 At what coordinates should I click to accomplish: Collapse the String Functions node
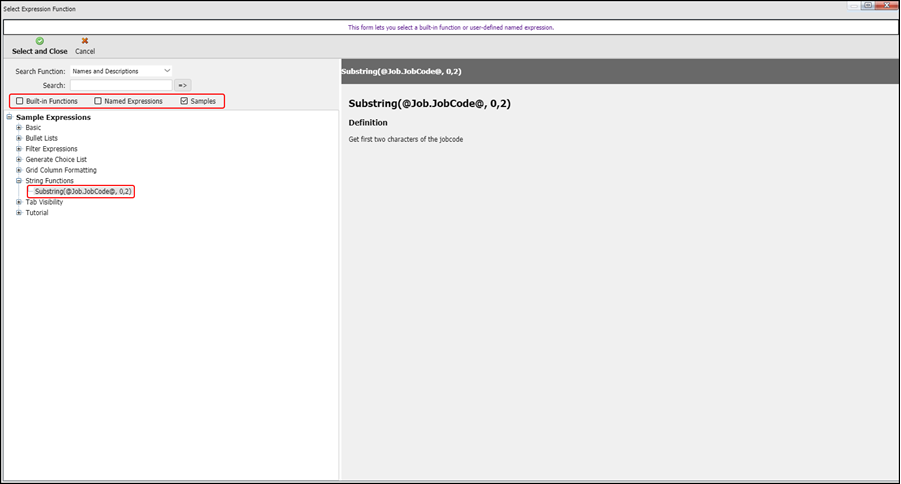[19, 181]
